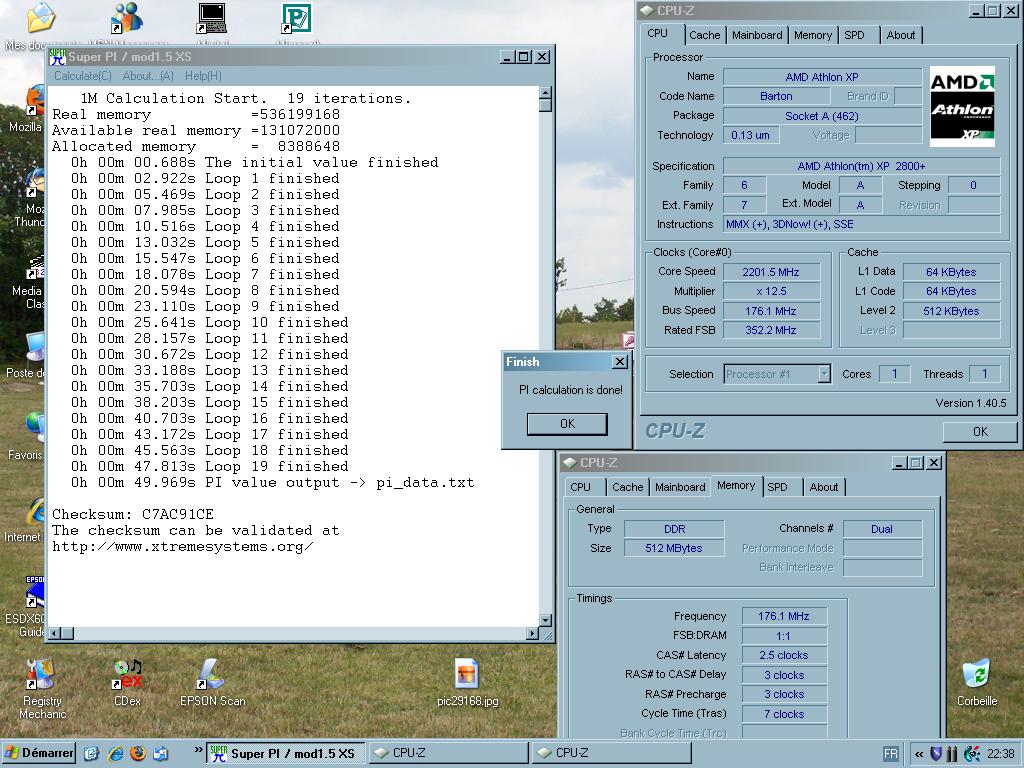Click the memory Size 512 MBytes value
Screen dimensions: 1024x768
(x=673, y=548)
